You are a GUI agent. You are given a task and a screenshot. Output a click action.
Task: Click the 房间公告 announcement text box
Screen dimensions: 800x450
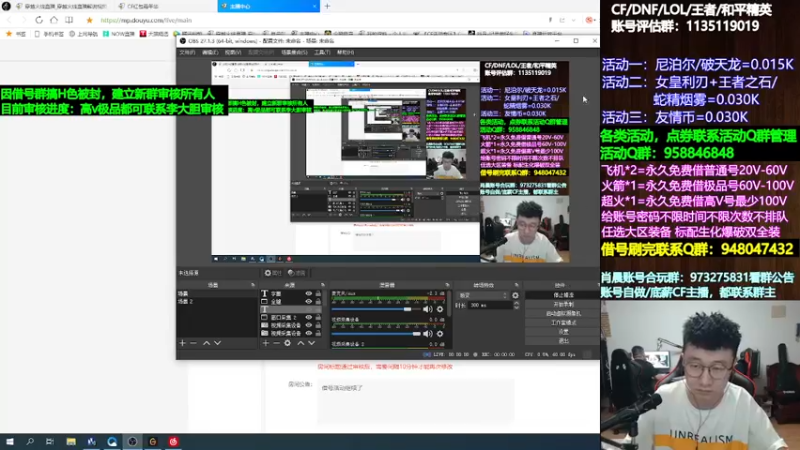click(x=415, y=401)
